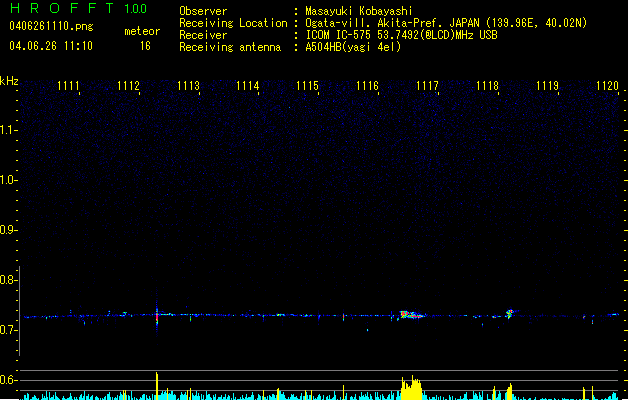Viewport: 629px width, 400px height.
Task: Click the tall yellow power spike after 1112
Action: (157, 386)
